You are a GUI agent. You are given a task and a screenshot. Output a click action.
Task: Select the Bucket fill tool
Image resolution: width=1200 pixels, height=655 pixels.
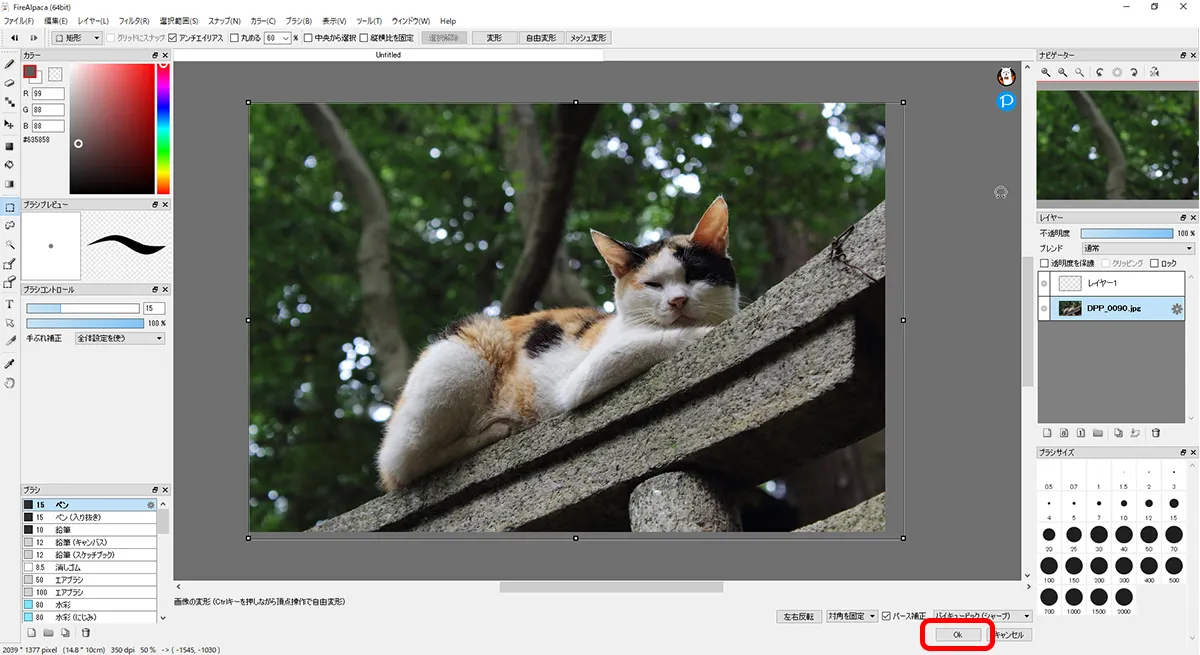(x=10, y=164)
